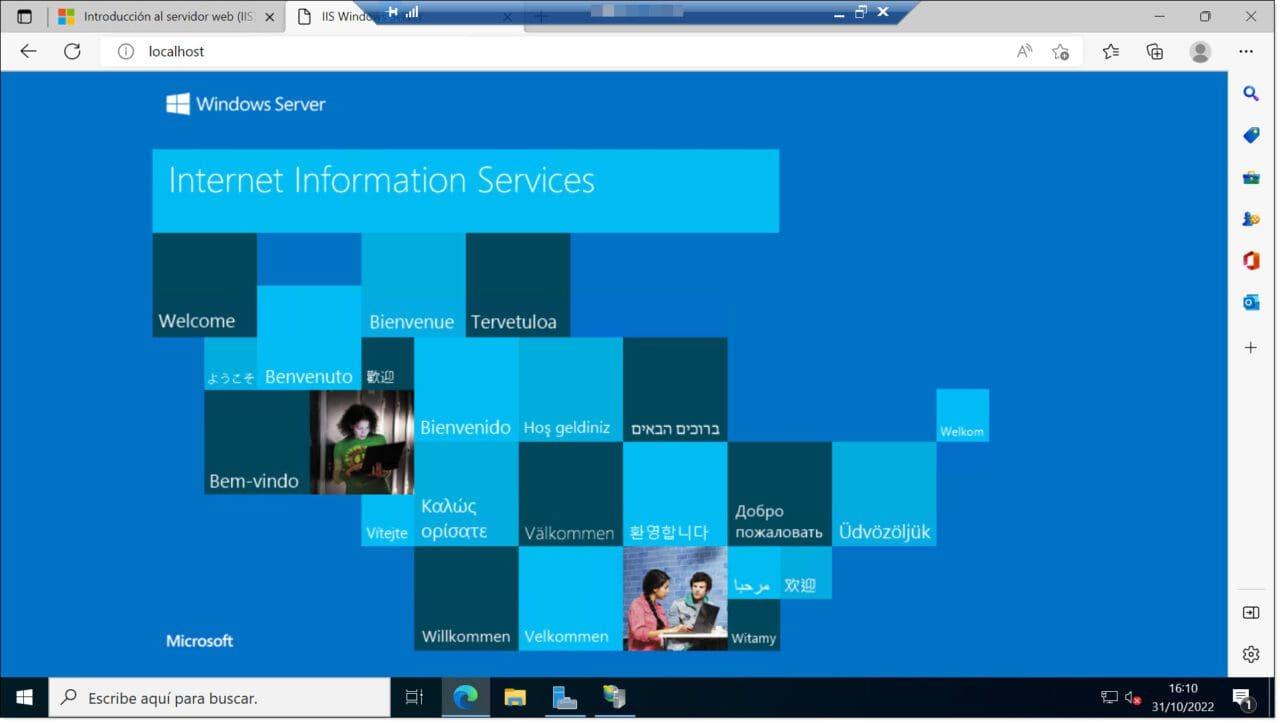Open Collections in the browser toolbar
The width and height of the screenshot is (1280, 723).
tap(1153, 51)
